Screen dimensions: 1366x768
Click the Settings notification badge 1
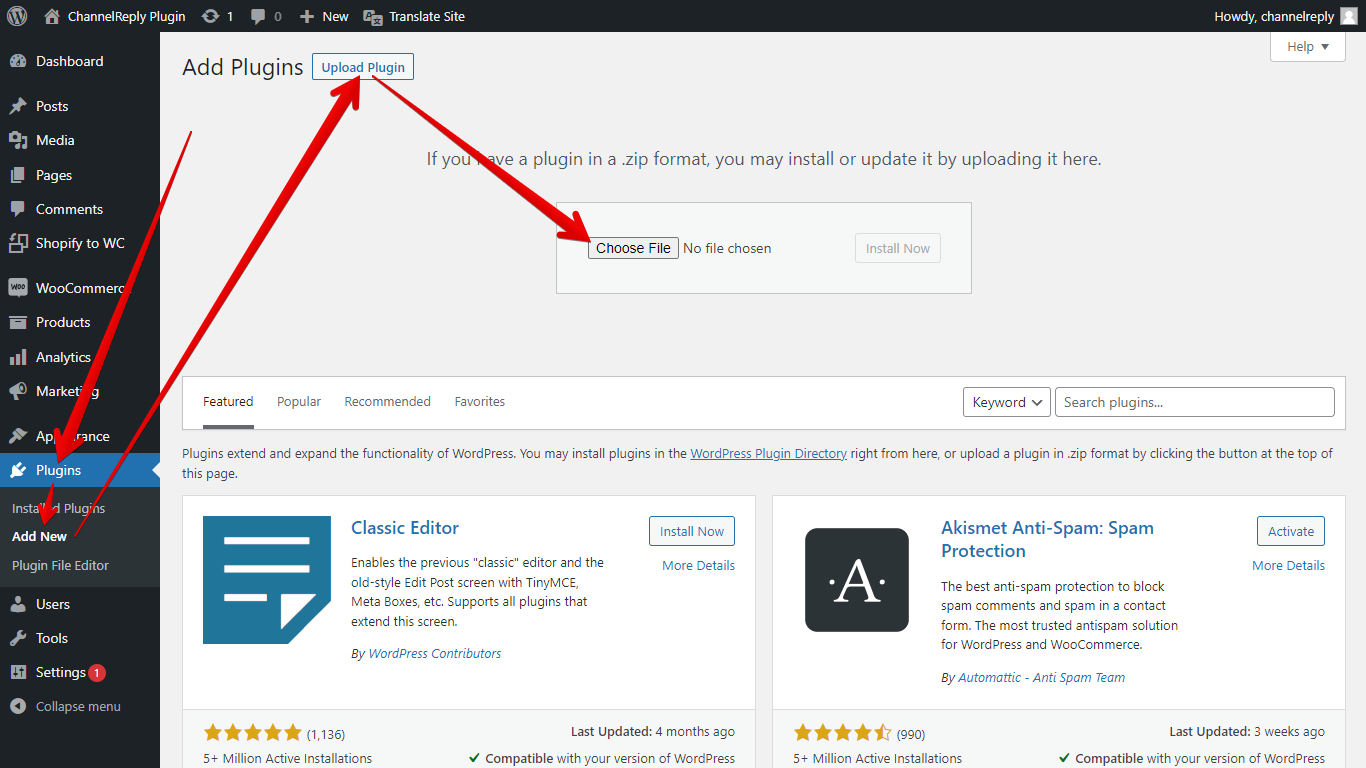click(x=97, y=673)
